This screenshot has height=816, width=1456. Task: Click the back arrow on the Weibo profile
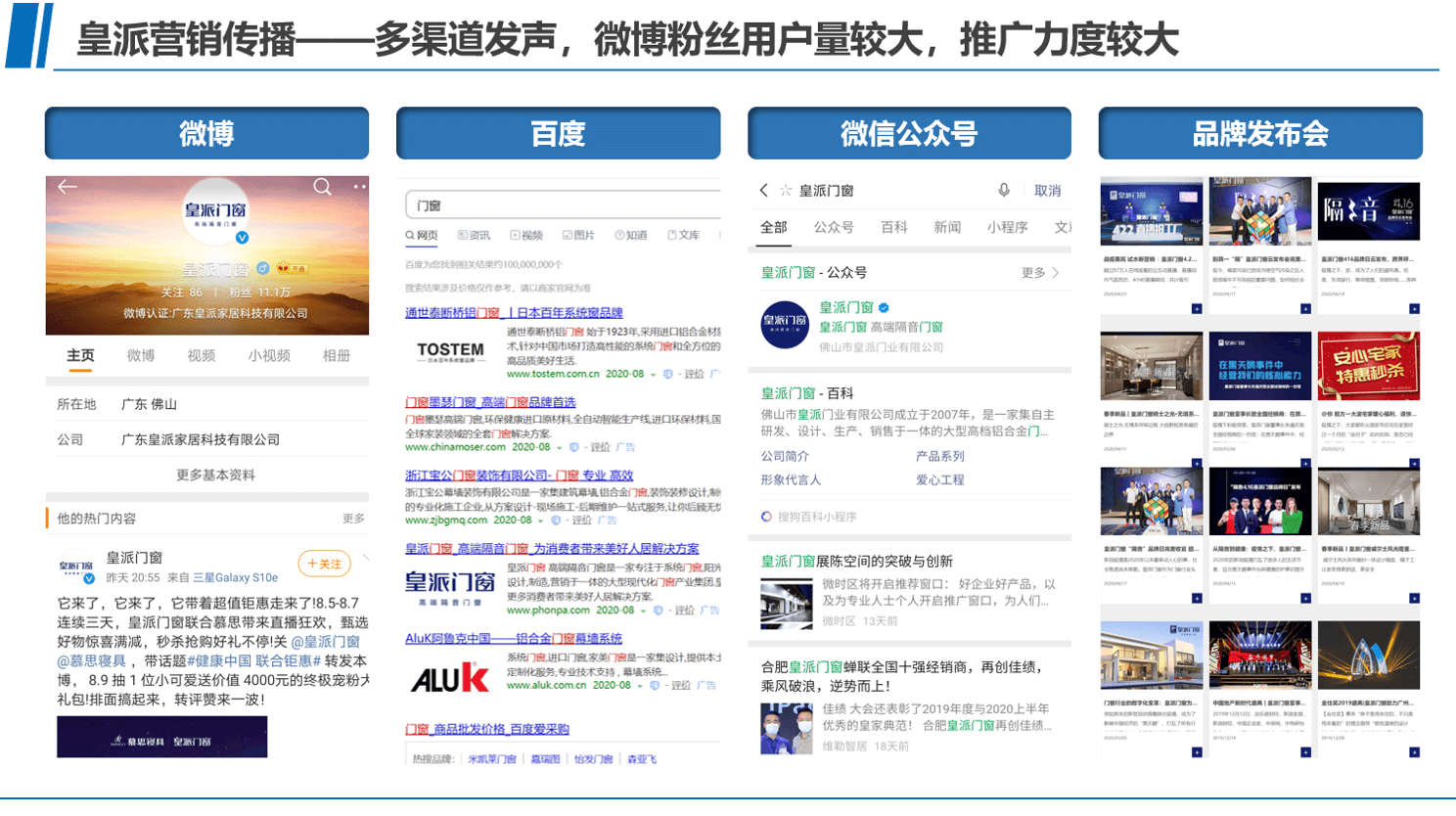click(x=67, y=187)
